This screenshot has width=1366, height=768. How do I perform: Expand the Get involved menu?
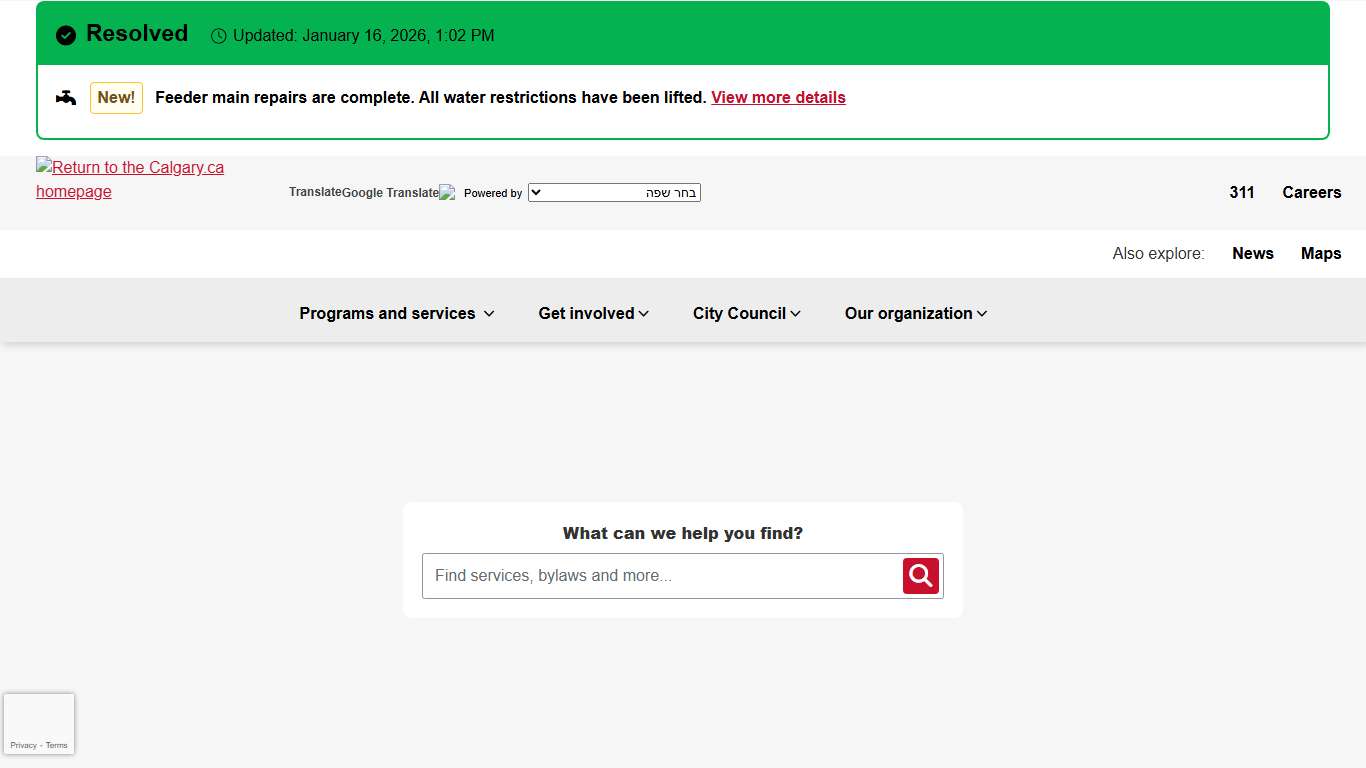point(594,313)
